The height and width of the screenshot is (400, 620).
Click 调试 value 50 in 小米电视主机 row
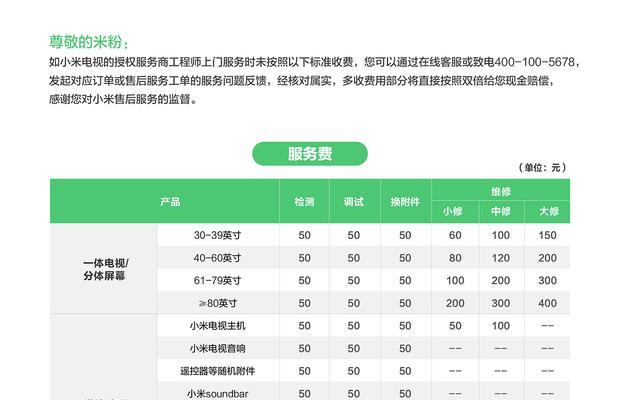coord(353,326)
